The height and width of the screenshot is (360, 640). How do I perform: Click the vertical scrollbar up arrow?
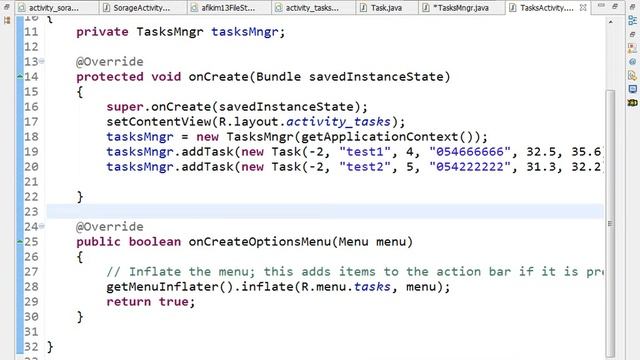tap(610, 22)
